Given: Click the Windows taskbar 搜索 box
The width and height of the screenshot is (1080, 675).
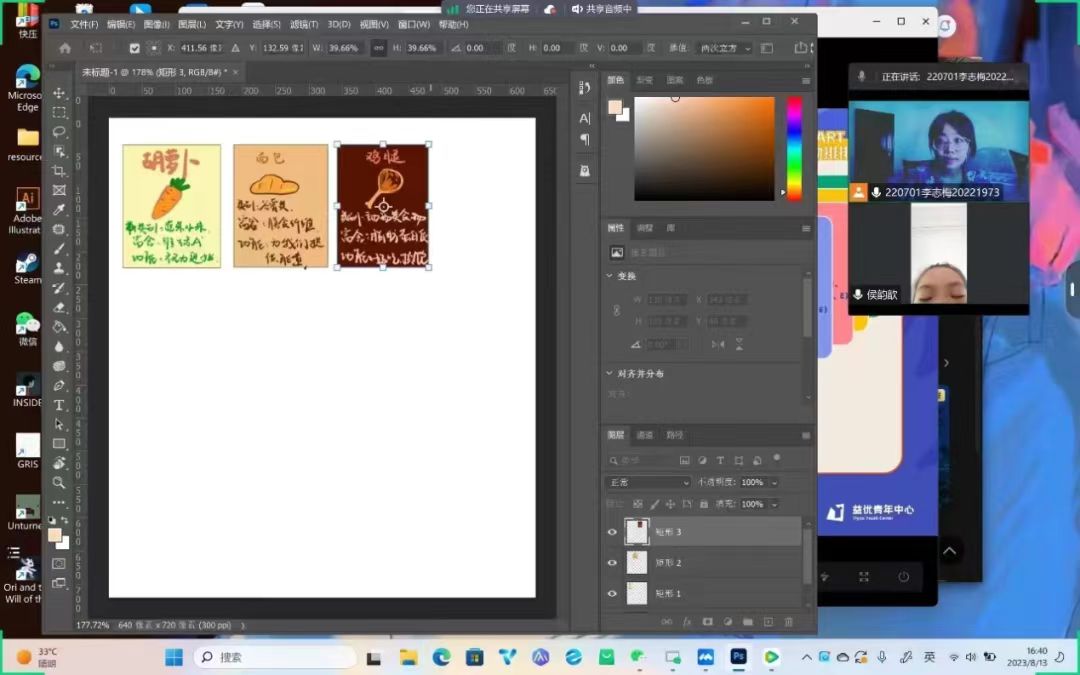Looking at the screenshot, I should click(275, 657).
